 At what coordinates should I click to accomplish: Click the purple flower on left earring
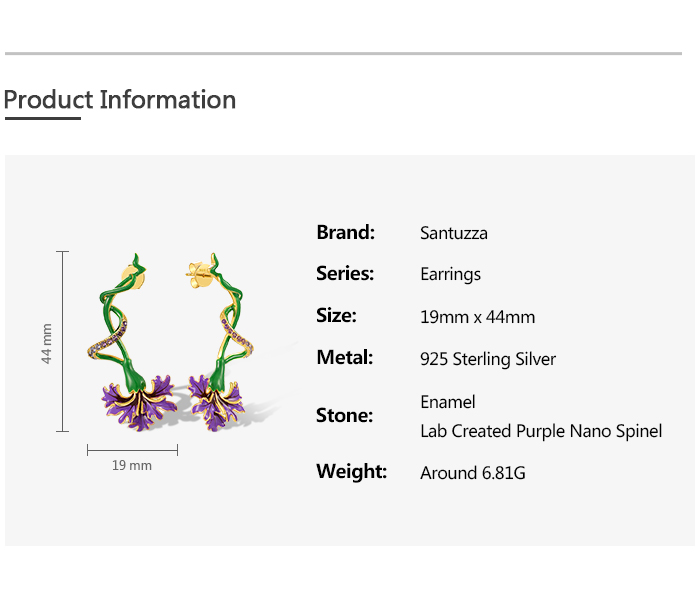(138, 403)
